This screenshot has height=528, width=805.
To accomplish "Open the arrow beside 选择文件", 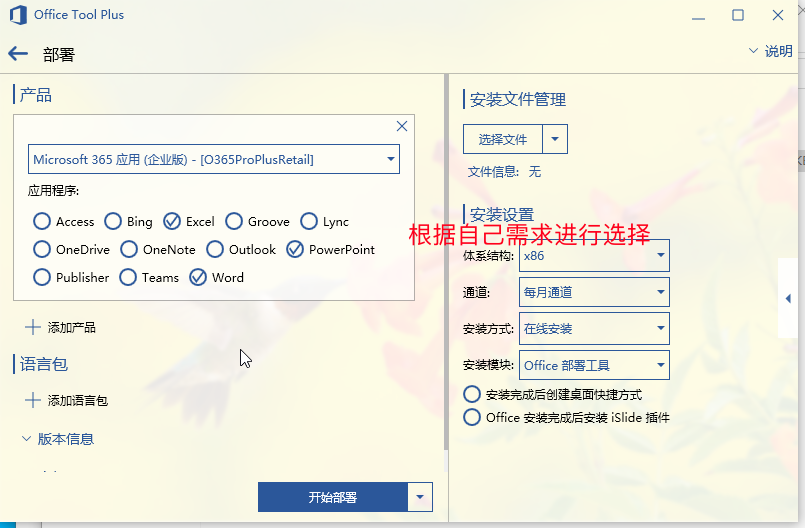I will point(555,139).
